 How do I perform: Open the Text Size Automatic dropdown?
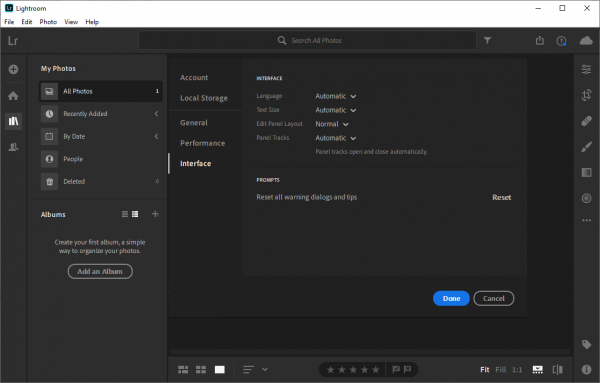[336, 110]
